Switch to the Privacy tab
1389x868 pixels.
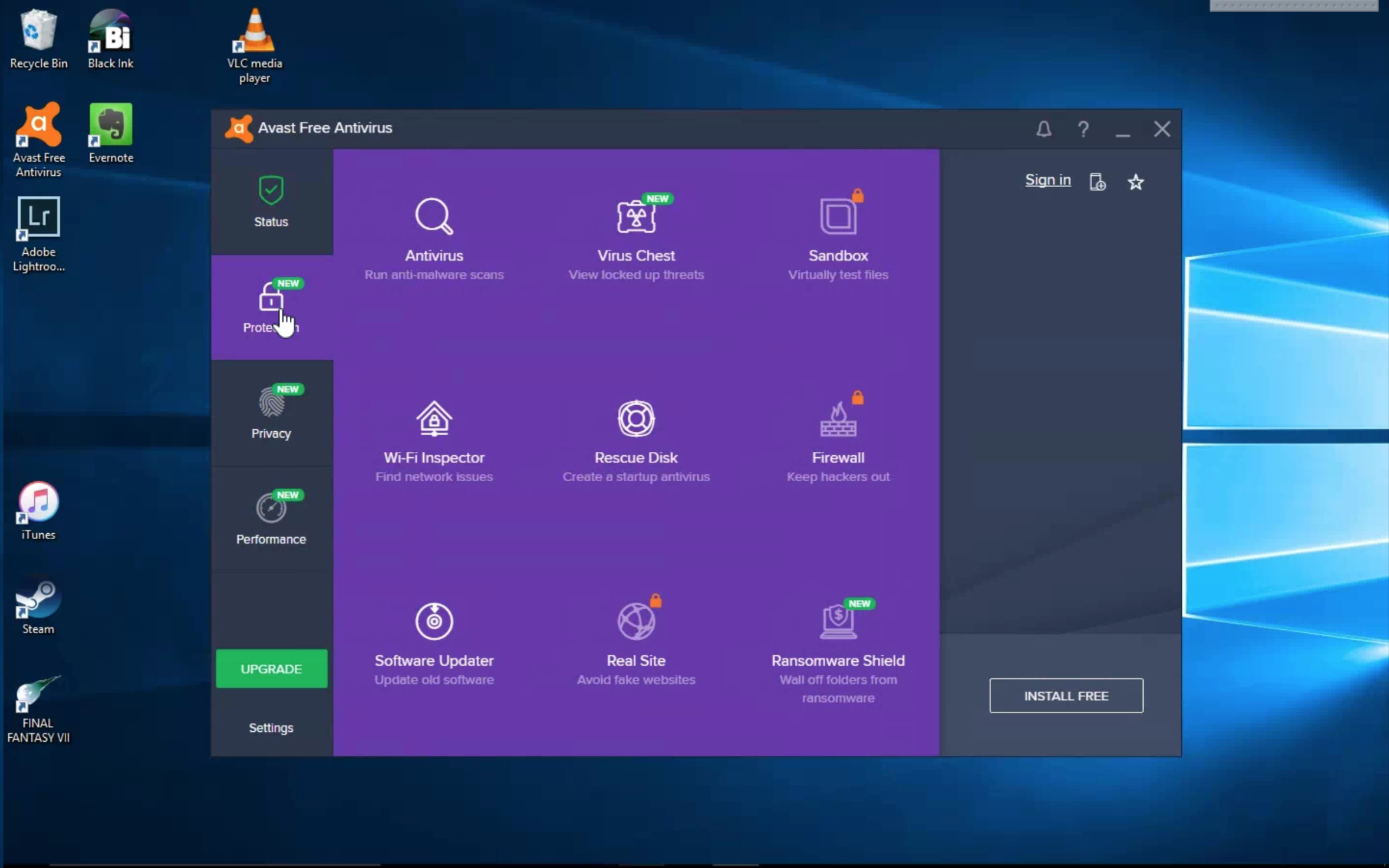(x=271, y=413)
